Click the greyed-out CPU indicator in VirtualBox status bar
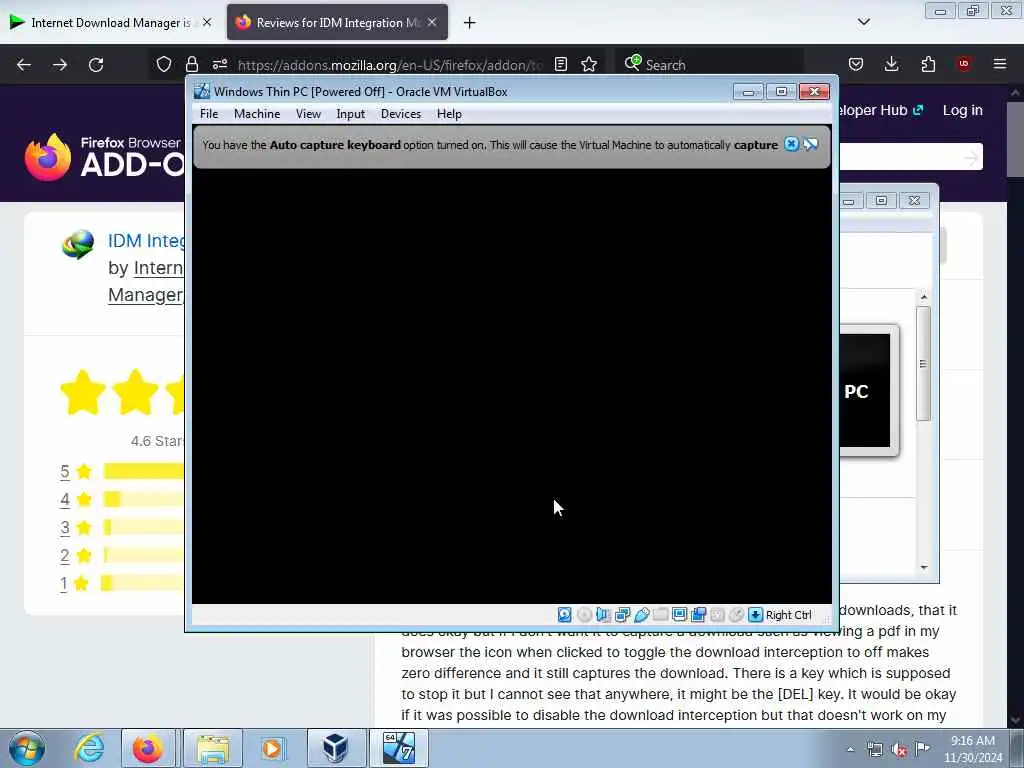This screenshot has height=768, width=1024. 717,615
